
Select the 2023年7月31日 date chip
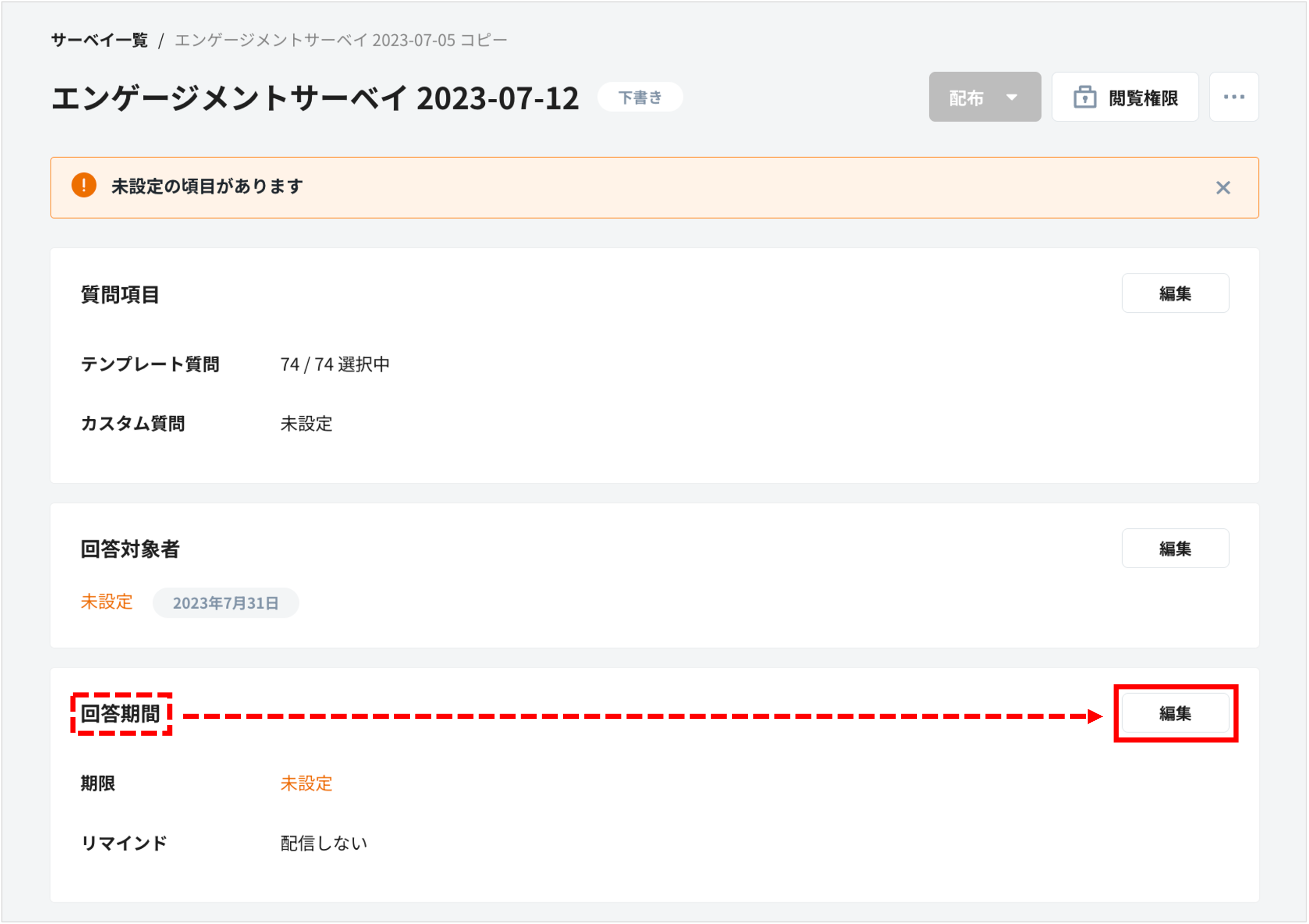click(226, 603)
